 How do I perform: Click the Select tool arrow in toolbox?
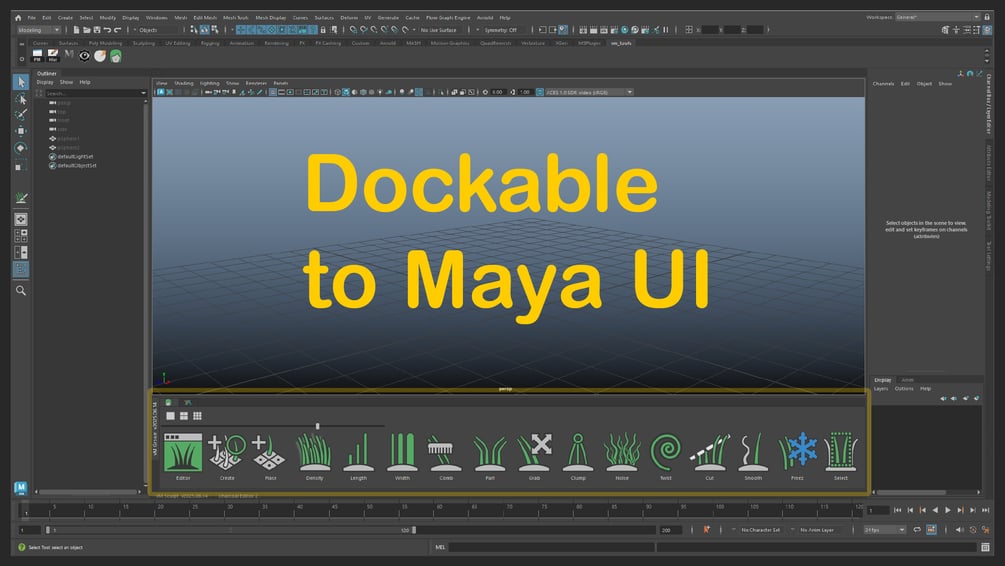coord(21,82)
